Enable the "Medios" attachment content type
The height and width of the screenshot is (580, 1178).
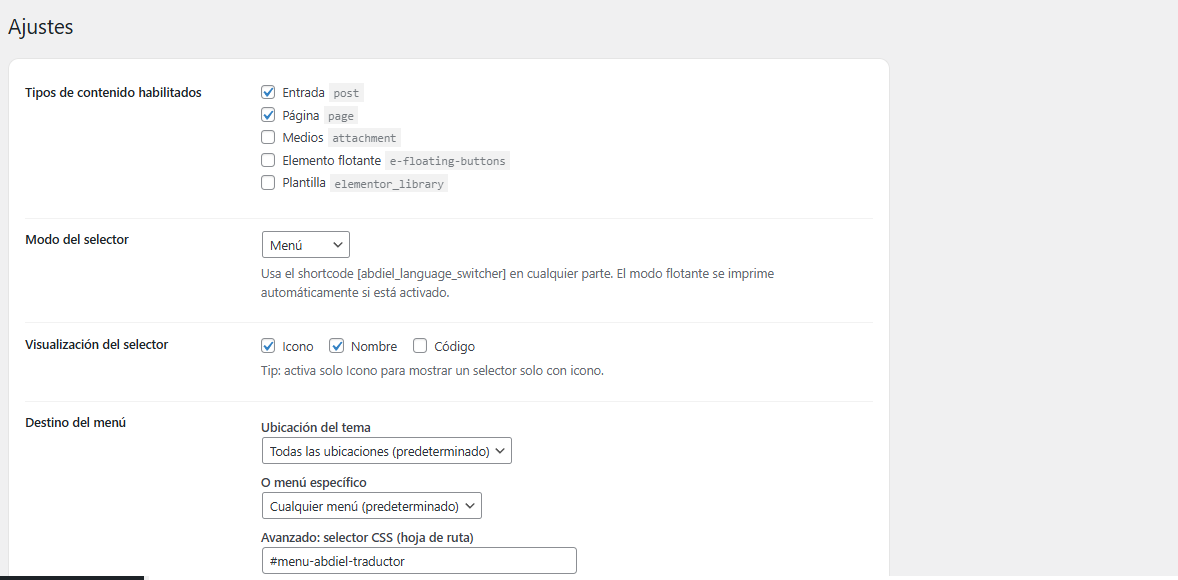click(x=268, y=137)
